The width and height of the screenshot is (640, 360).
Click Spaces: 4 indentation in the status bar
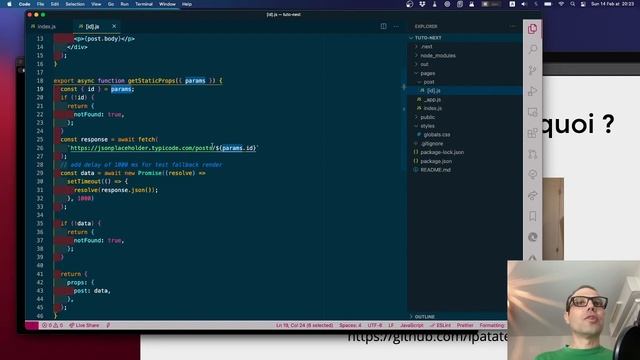[x=350, y=325]
